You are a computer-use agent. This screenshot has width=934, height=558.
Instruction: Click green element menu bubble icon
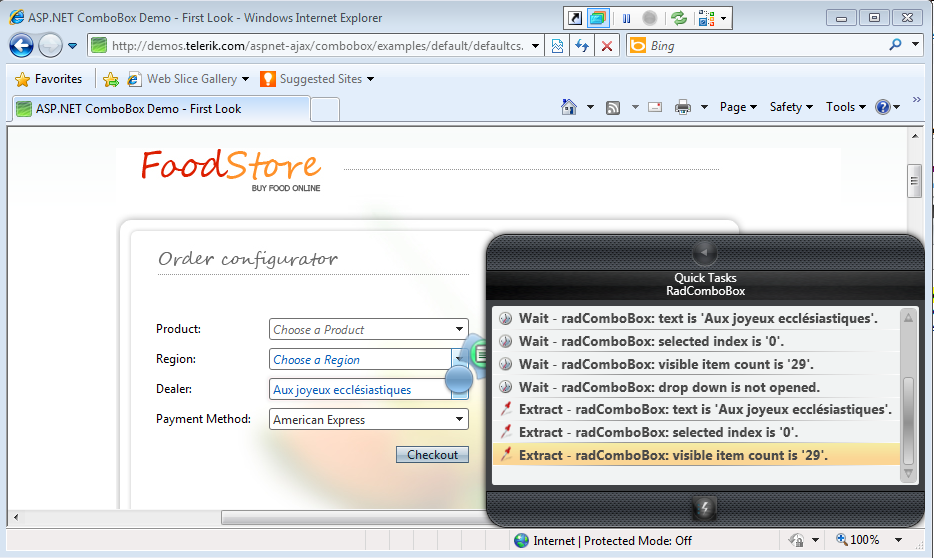[x=480, y=355]
